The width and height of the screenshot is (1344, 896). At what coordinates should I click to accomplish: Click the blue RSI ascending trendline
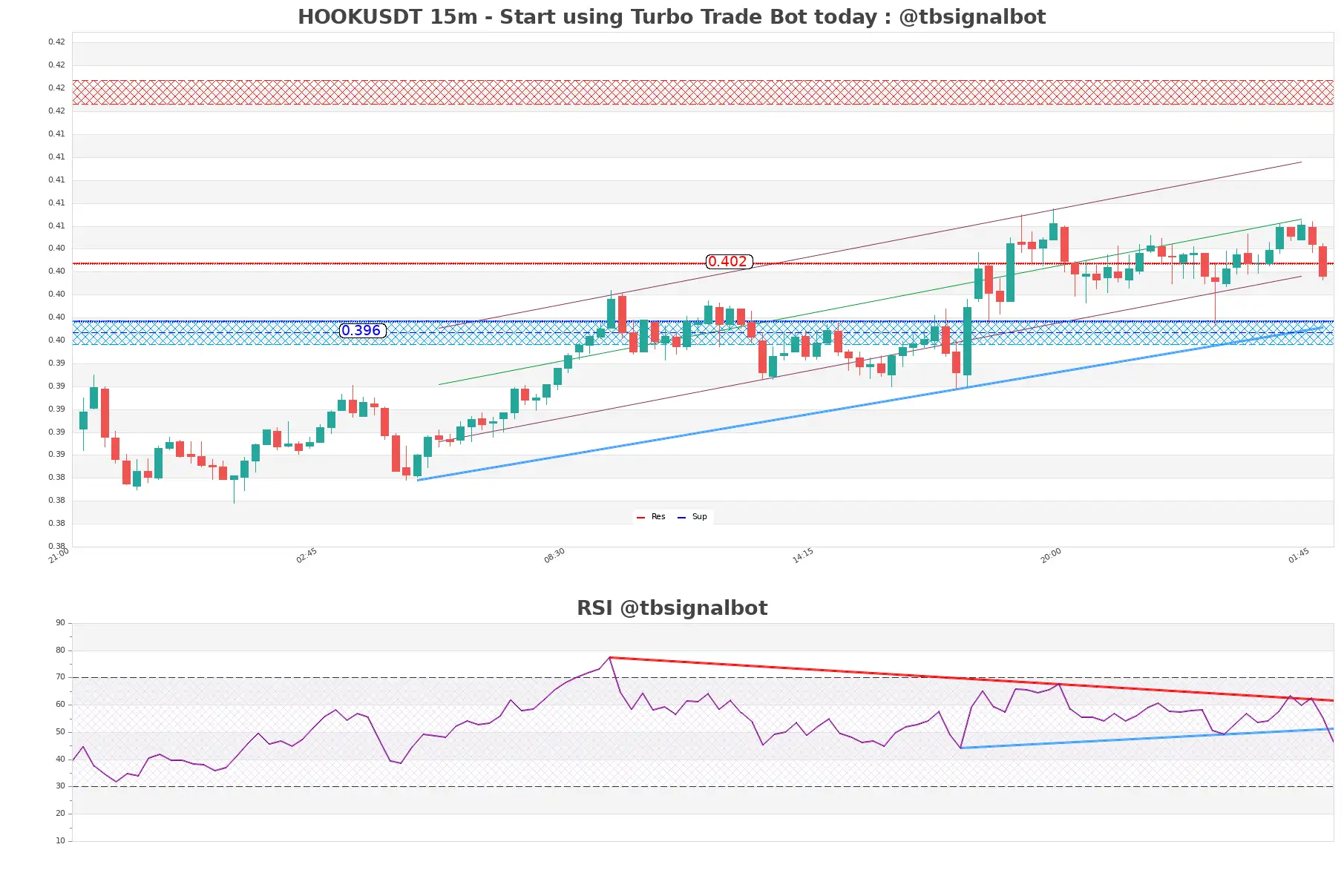click(1147, 738)
